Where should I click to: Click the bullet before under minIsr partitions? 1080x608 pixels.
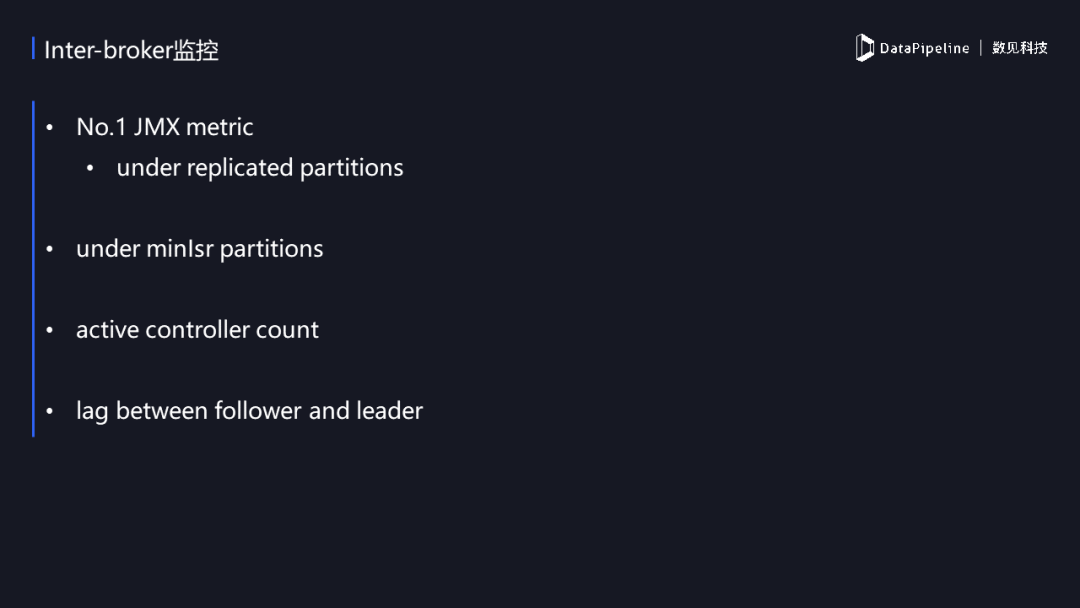click(x=50, y=249)
